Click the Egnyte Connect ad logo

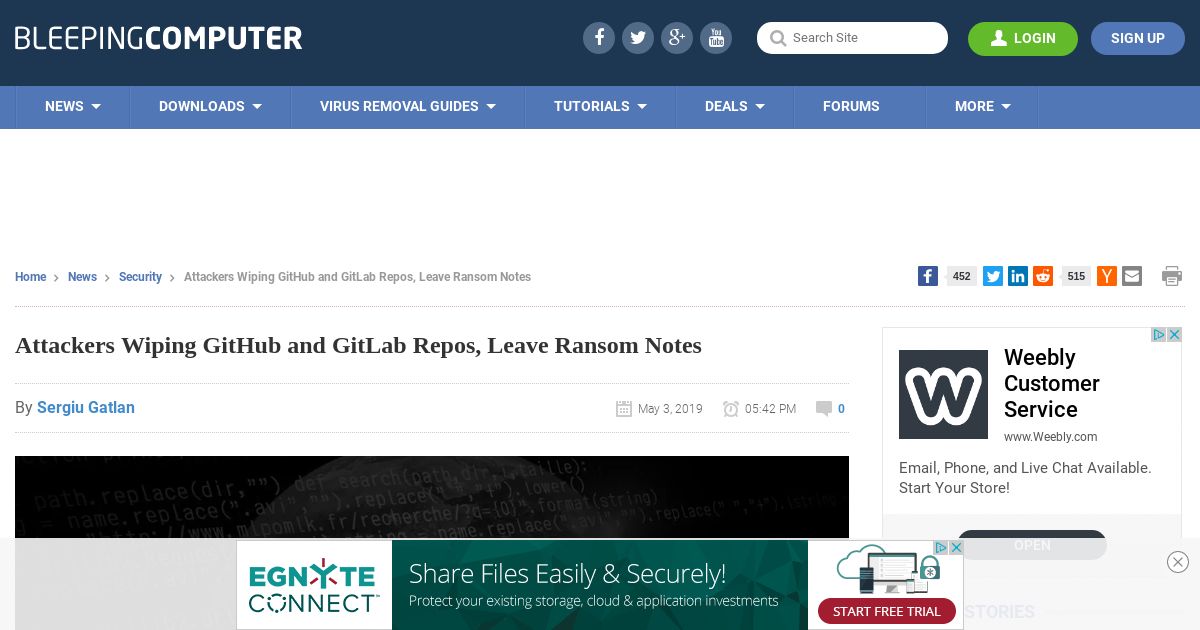(x=314, y=587)
